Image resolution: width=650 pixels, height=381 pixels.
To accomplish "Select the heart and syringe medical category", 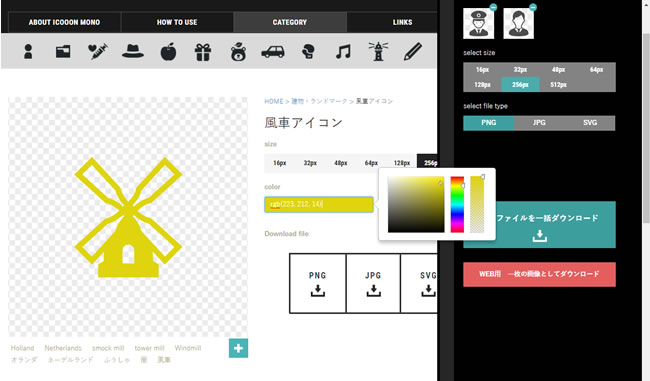I will click(x=98, y=52).
